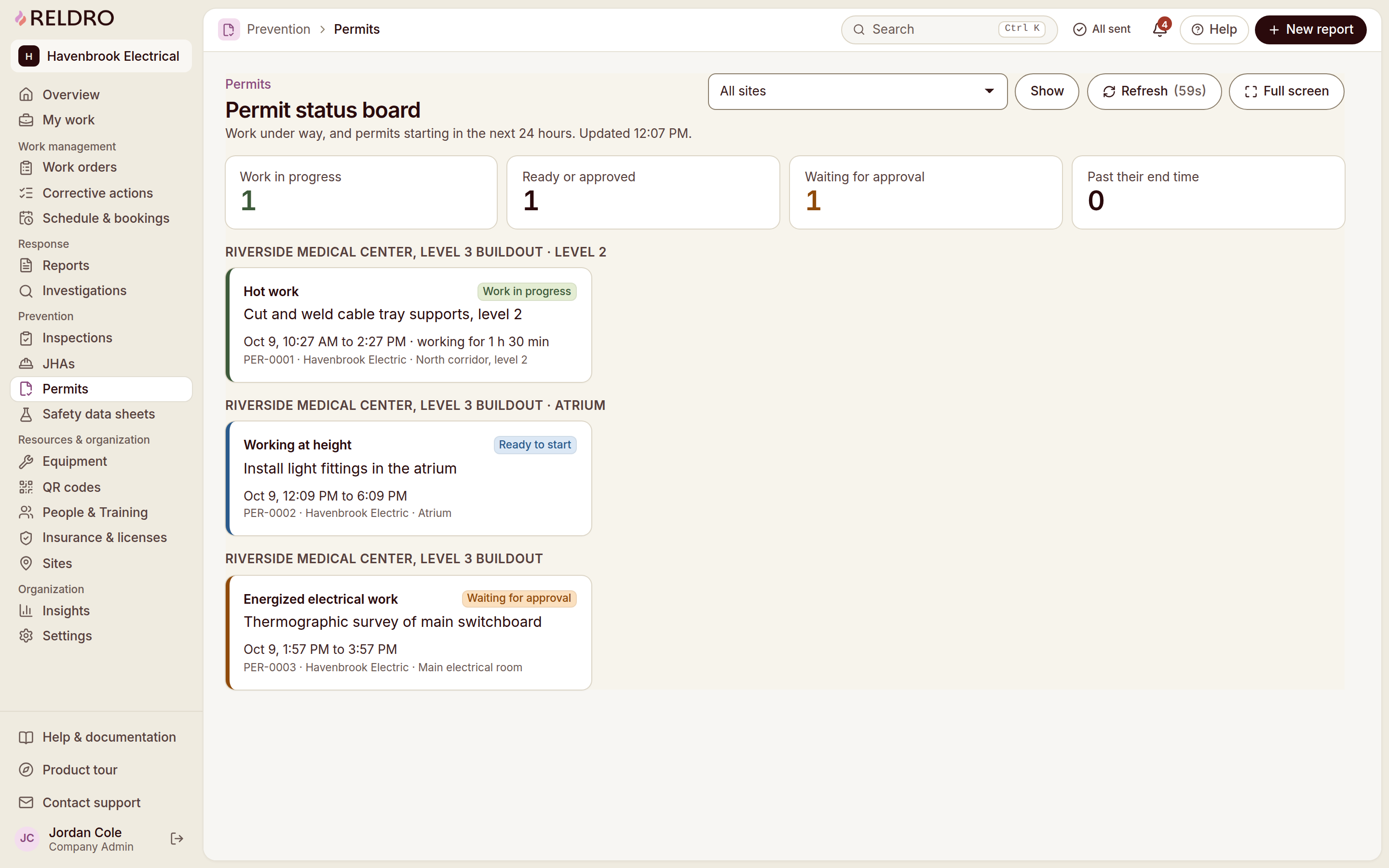The width and height of the screenshot is (1389, 868).
Task: Focus the Search field
Action: (x=949, y=29)
